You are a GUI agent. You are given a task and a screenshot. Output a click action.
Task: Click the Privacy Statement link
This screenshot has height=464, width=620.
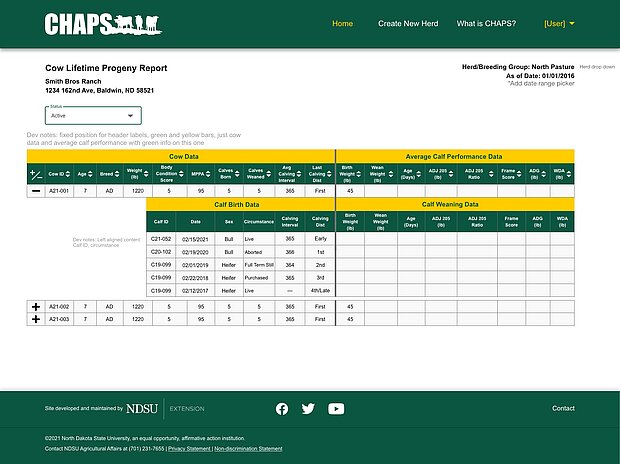coord(189,449)
